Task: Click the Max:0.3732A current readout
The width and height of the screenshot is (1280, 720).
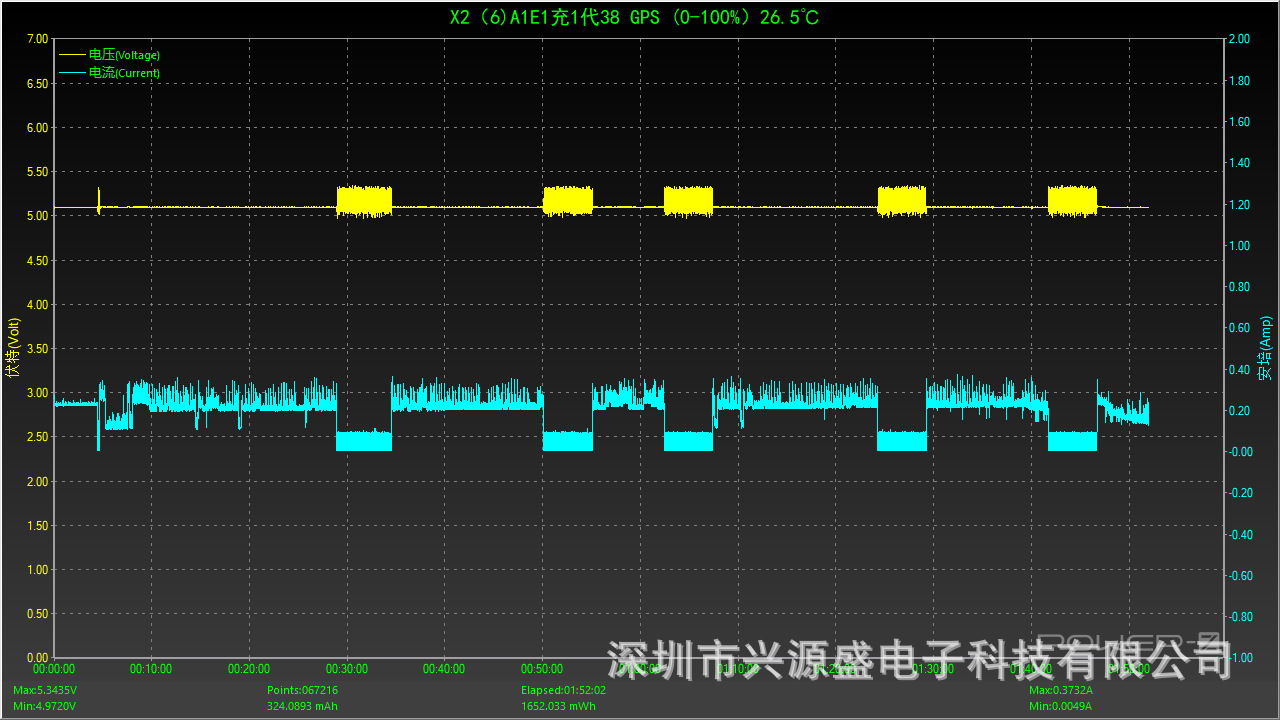Action: (x=1060, y=691)
